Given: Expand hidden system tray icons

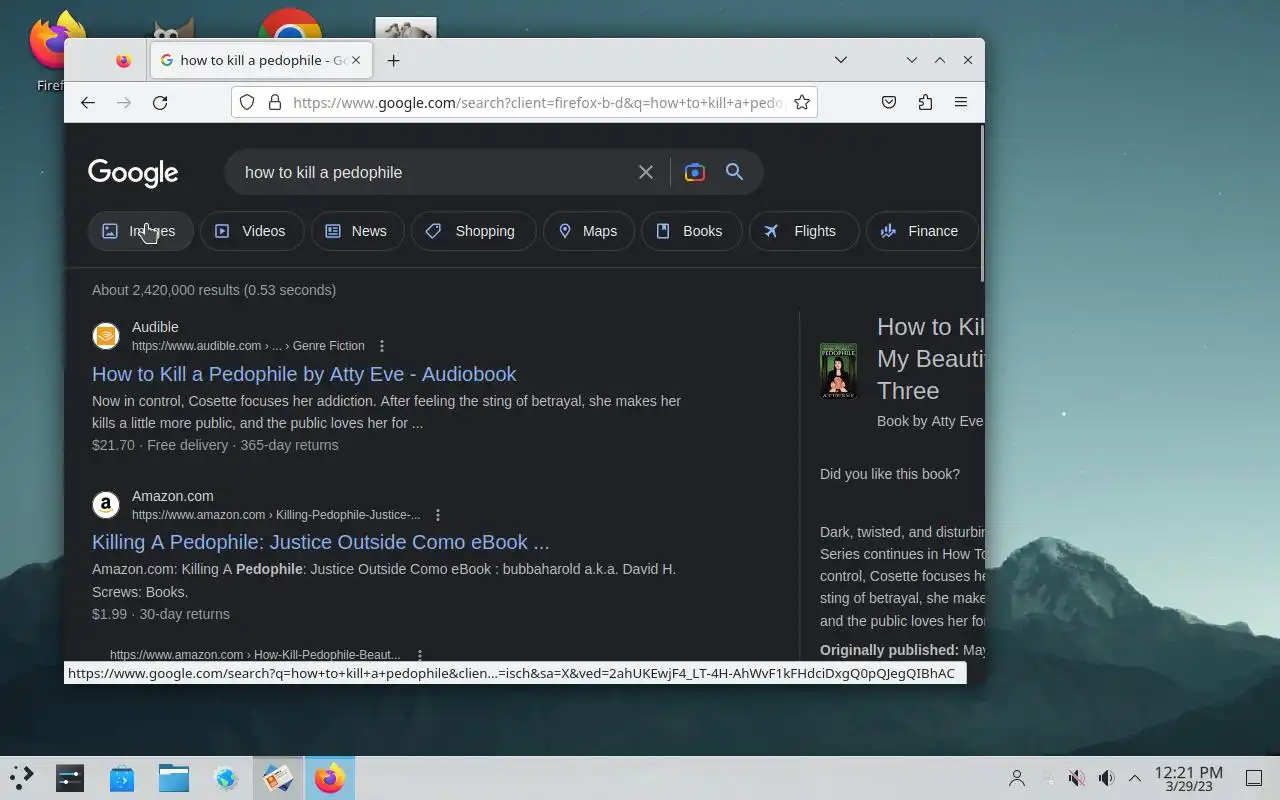Looking at the screenshot, I should (1135, 778).
